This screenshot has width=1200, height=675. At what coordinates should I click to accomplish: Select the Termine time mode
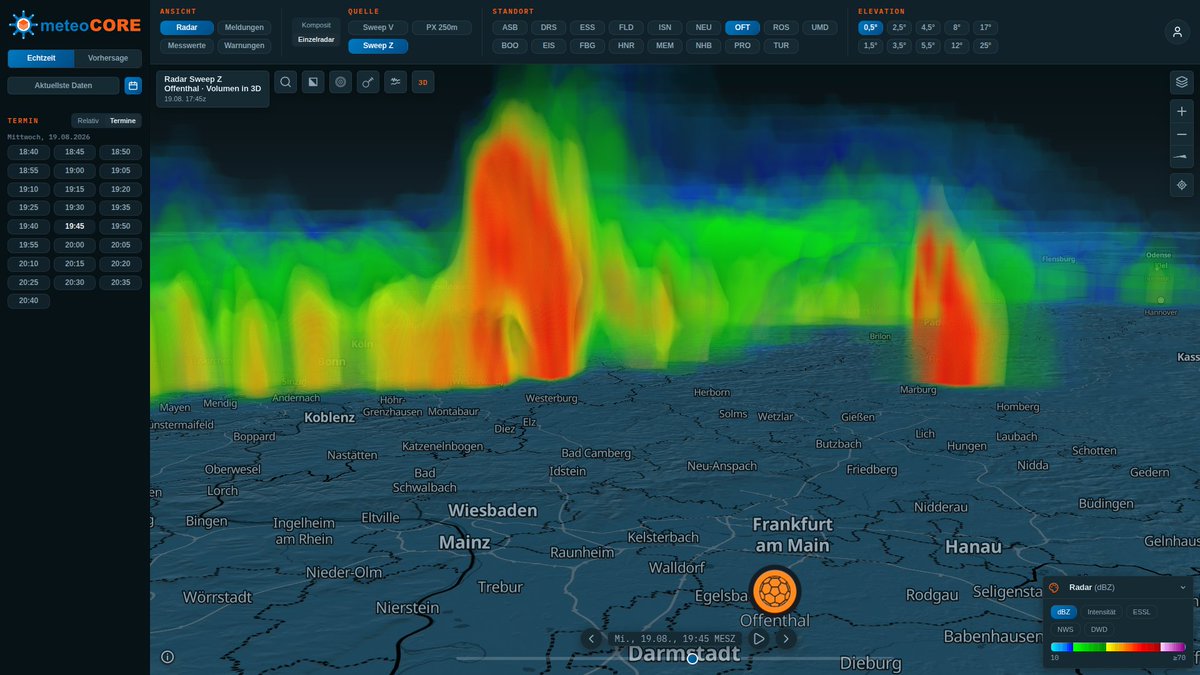coord(123,121)
